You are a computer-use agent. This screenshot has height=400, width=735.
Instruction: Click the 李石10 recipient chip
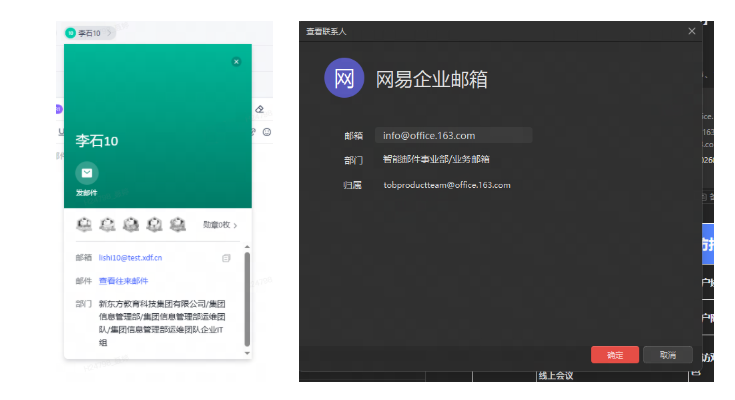[89, 33]
